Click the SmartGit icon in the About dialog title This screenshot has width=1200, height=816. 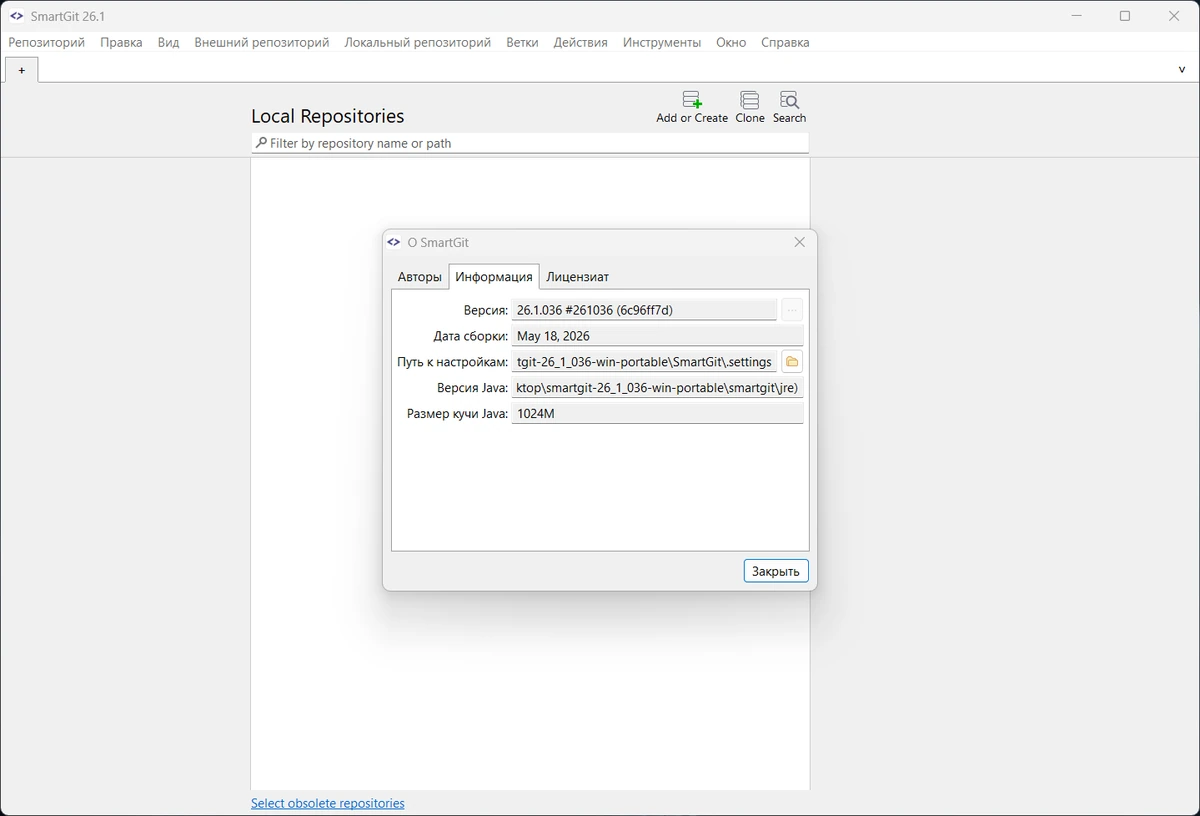point(394,242)
